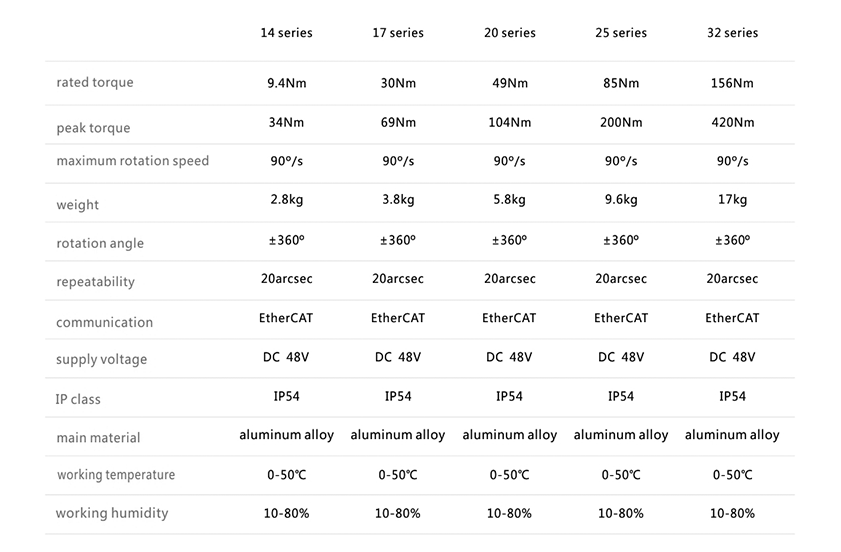Select the 420Nm peak torque cell
841x552 pixels.
(733, 122)
